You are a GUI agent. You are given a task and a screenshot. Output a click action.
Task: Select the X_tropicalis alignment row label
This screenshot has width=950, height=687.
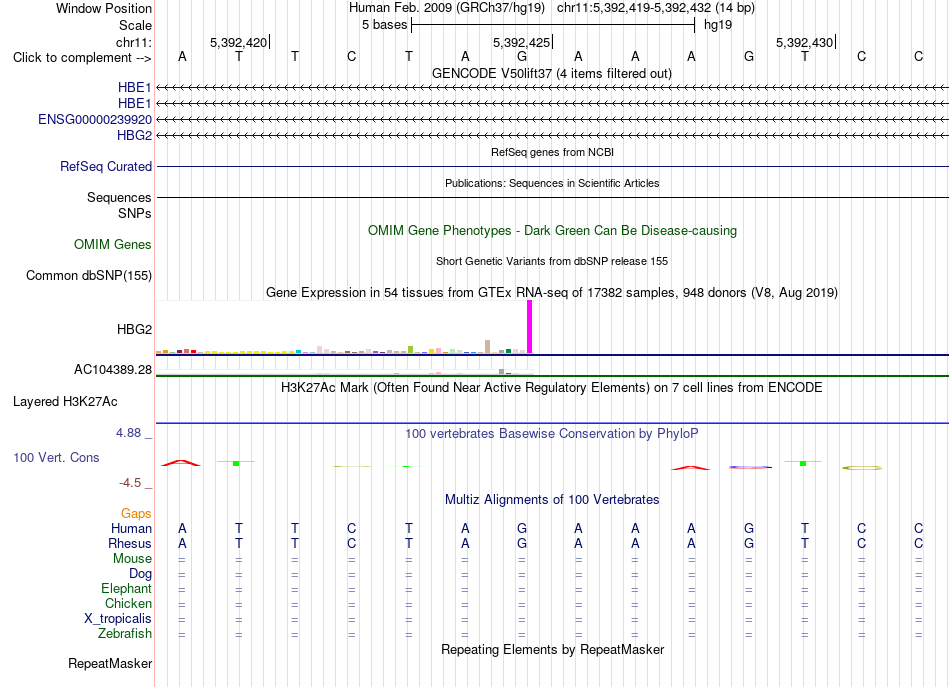coord(118,619)
